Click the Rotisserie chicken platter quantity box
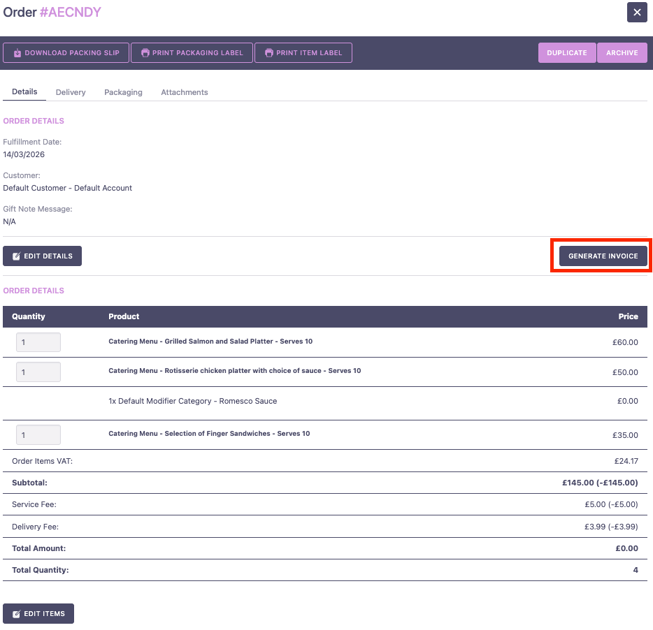Image resolution: width=653 pixels, height=630 pixels. (x=38, y=372)
